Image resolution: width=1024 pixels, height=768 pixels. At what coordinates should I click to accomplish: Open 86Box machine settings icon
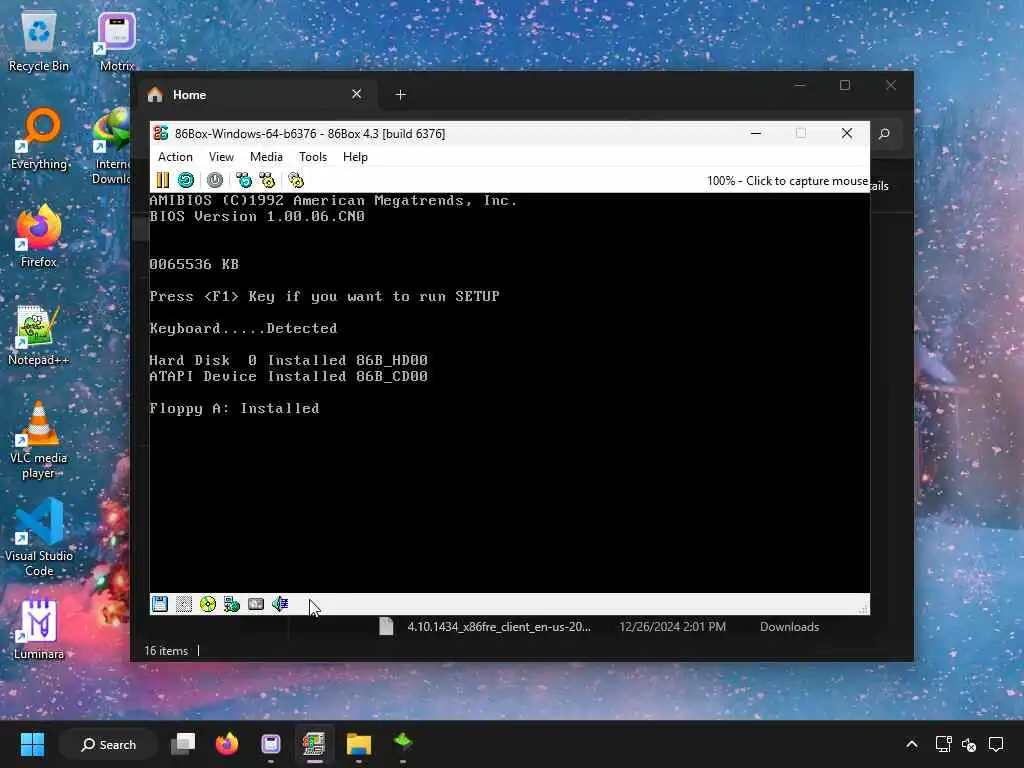pyautogui.click(x=296, y=180)
